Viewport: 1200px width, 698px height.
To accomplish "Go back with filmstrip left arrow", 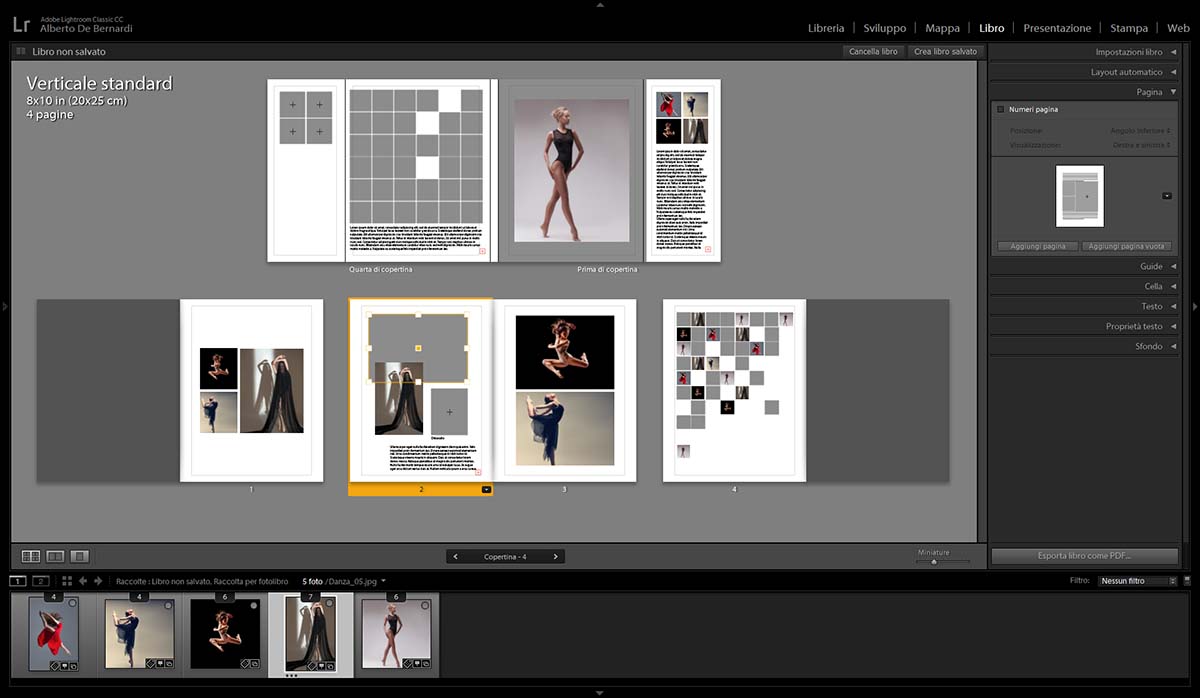I will tap(83, 580).
